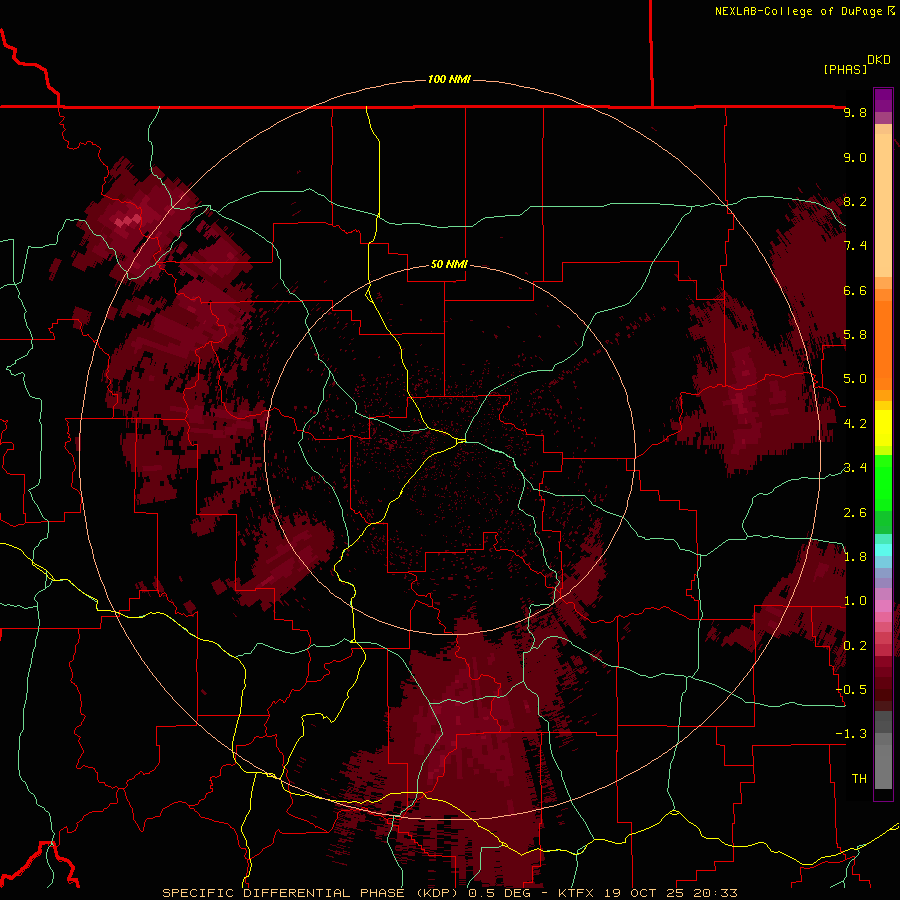Click the 1.8 scale value
900x900 pixels.
tap(855, 557)
